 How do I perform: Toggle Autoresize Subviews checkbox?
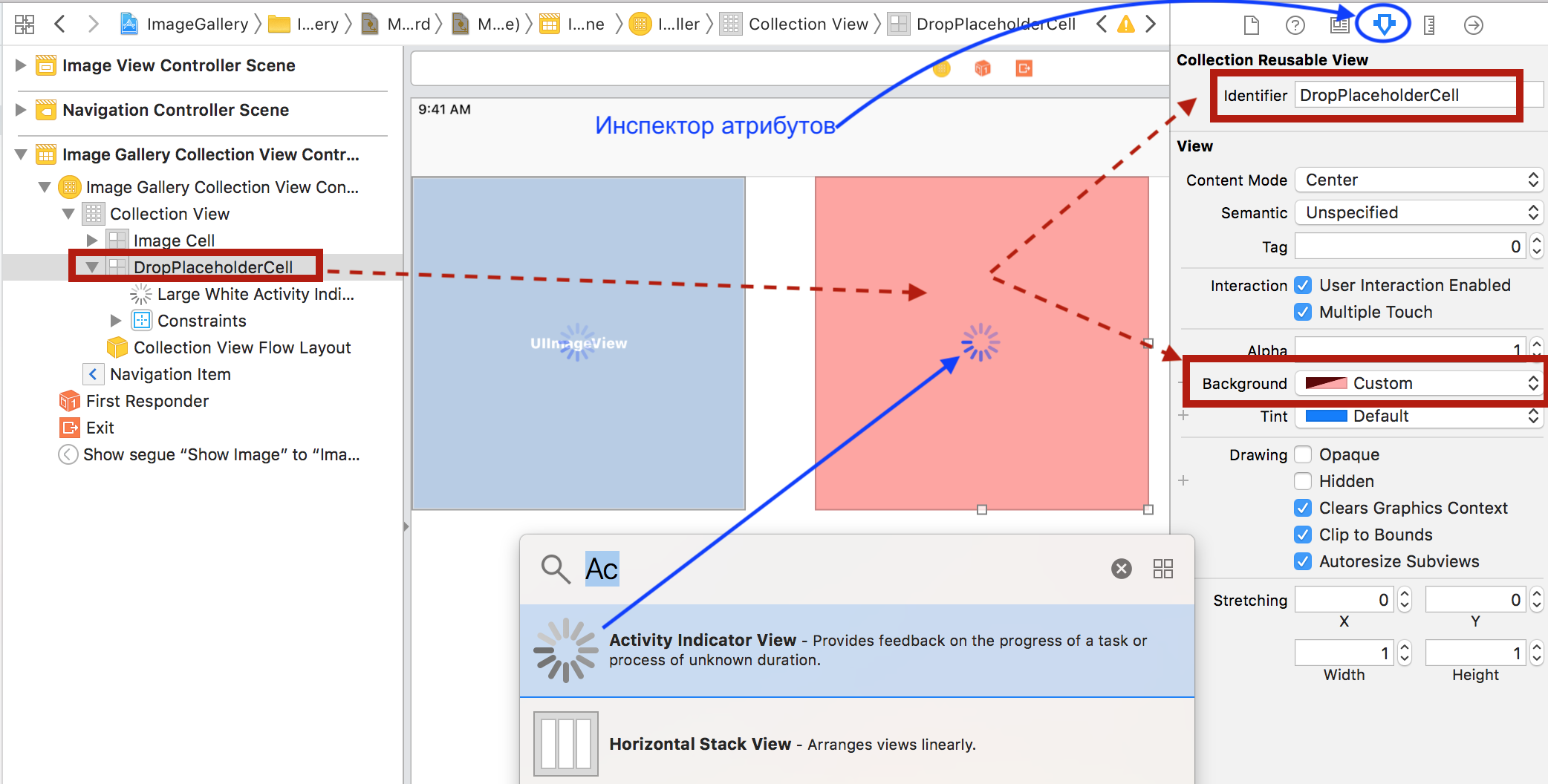(1303, 561)
